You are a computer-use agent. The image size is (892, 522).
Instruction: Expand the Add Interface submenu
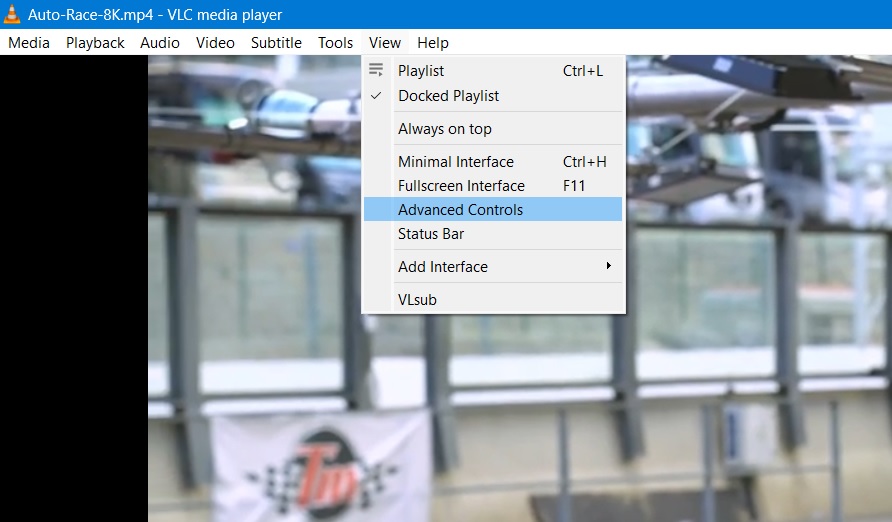pos(493,266)
